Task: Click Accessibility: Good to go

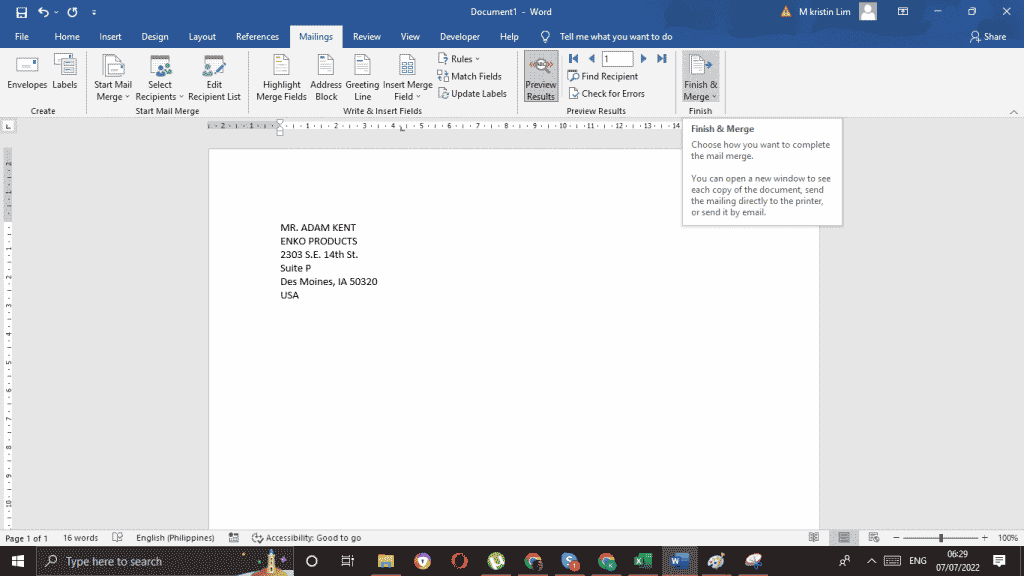Action: click(x=306, y=538)
